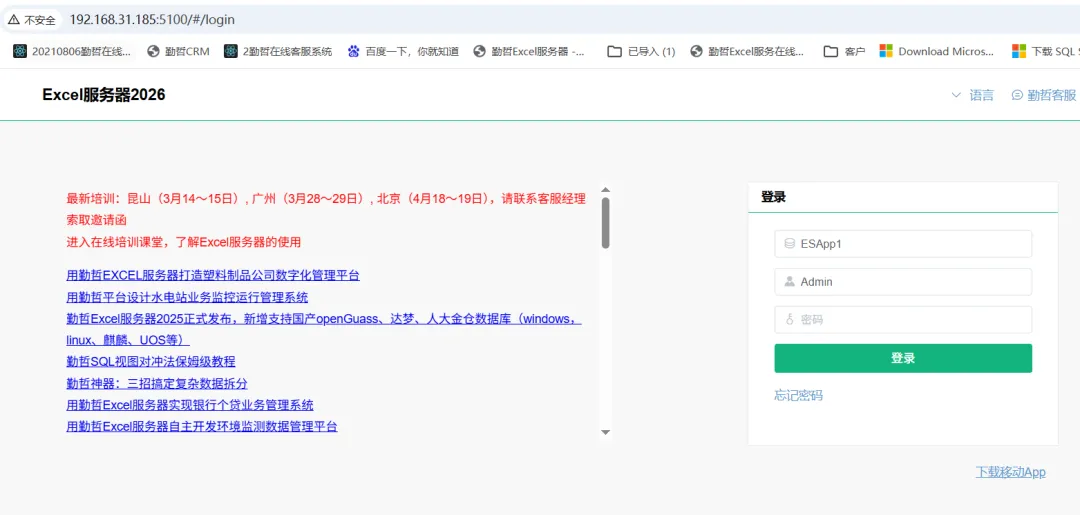Click the database icon in ESApp1 field
The height and width of the screenshot is (515, 1080).
[x=789, y=244]
